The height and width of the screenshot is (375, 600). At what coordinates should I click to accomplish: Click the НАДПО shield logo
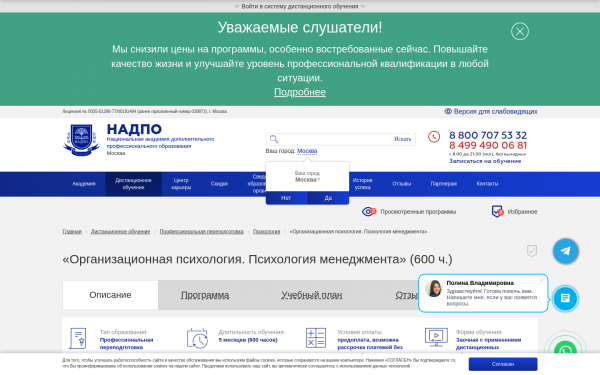click(81, 140)
